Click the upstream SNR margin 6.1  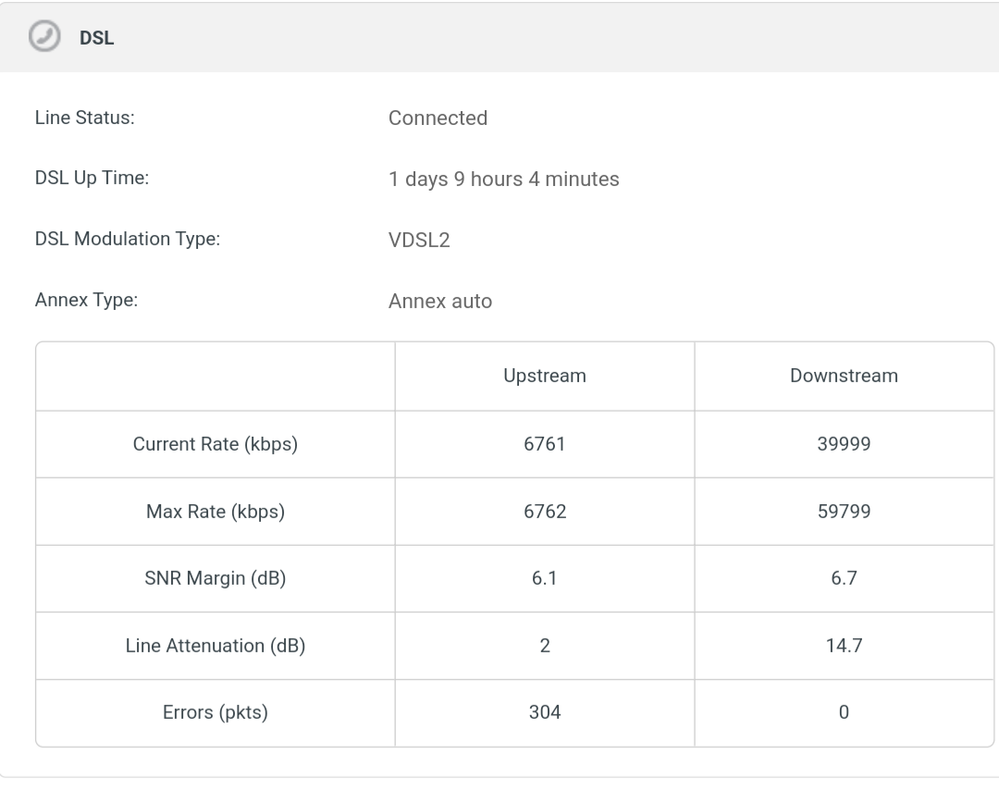point(544,579)
